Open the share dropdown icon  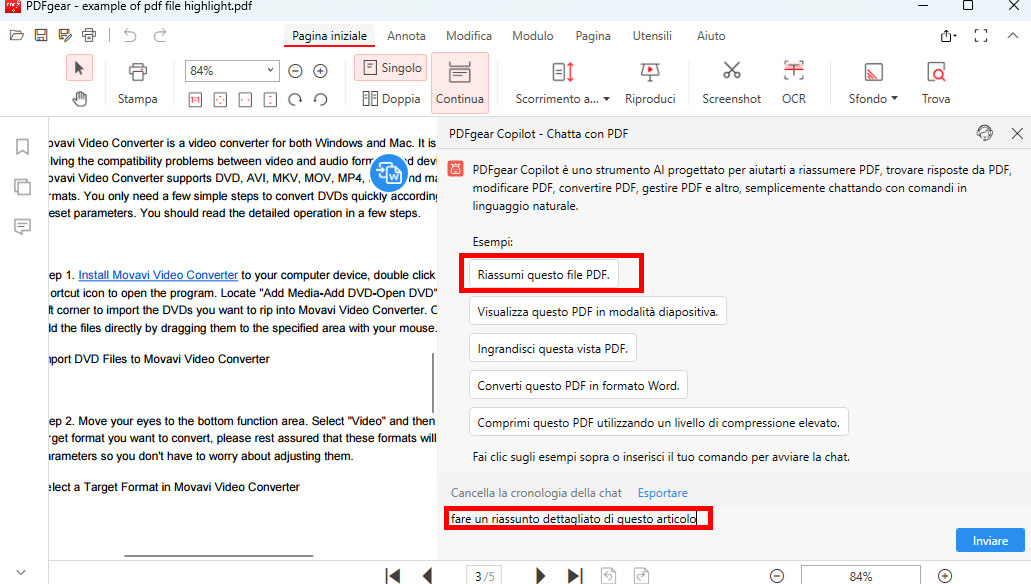click(947, 36)
